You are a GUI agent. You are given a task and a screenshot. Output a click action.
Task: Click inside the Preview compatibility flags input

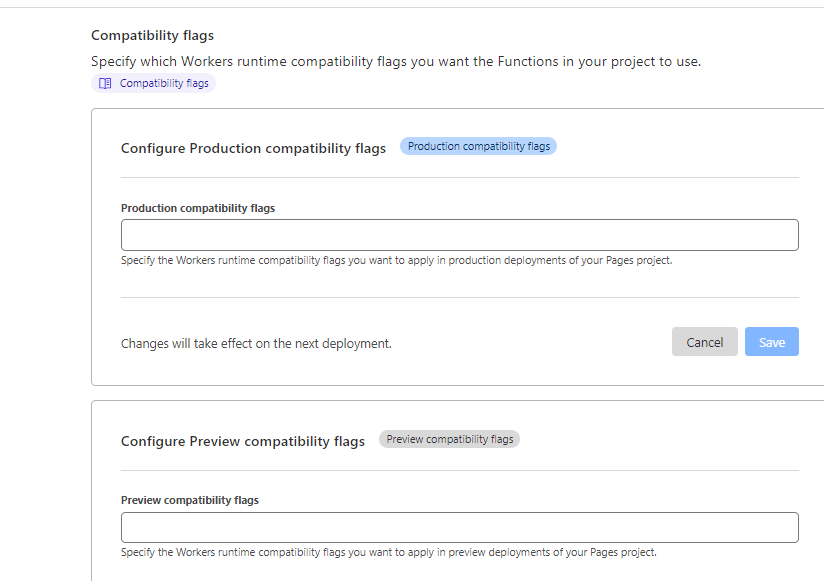tap(459, 527)
